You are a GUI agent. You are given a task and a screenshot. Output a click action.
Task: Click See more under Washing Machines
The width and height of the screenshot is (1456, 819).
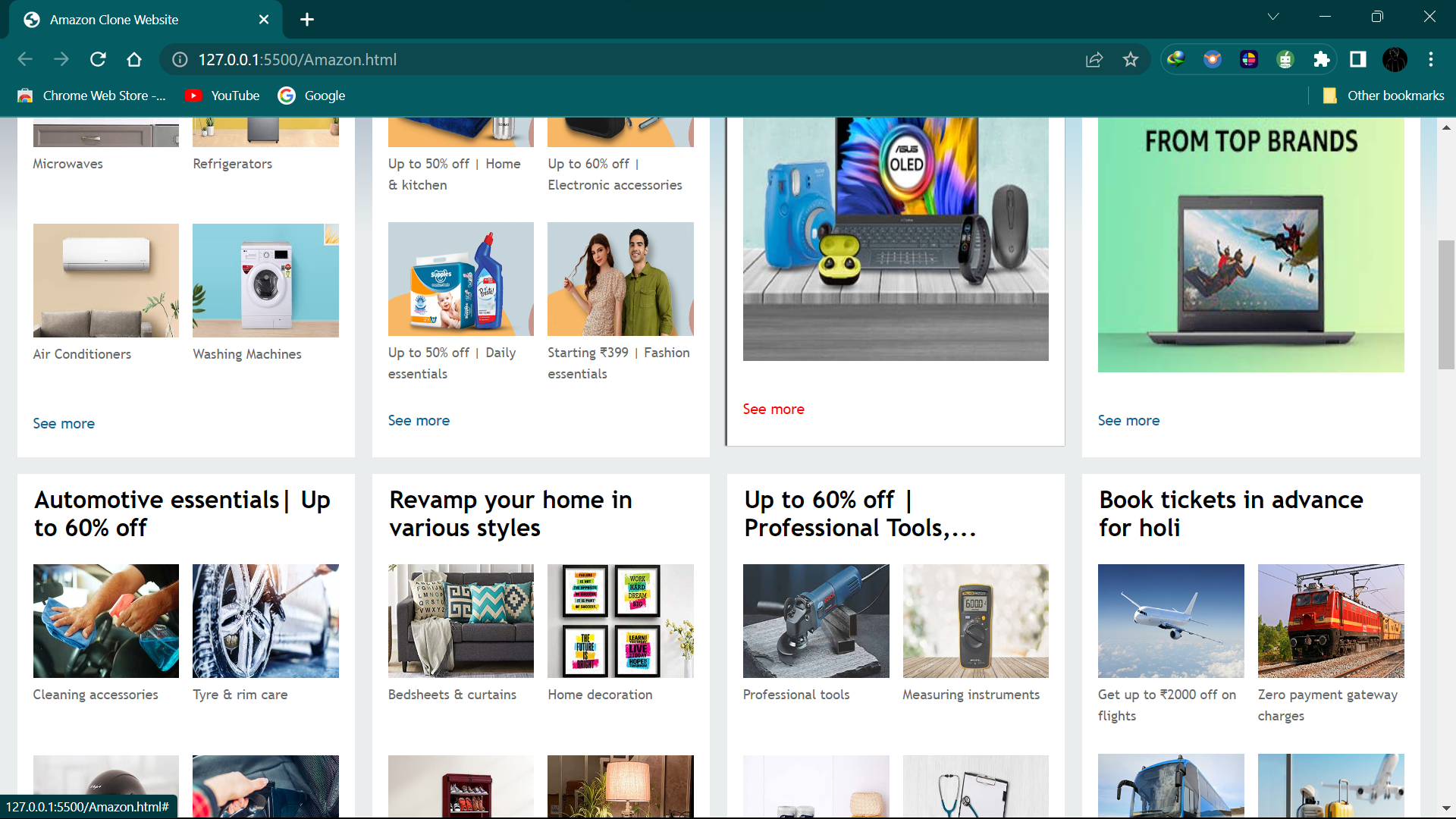click(x=64, y=423)
